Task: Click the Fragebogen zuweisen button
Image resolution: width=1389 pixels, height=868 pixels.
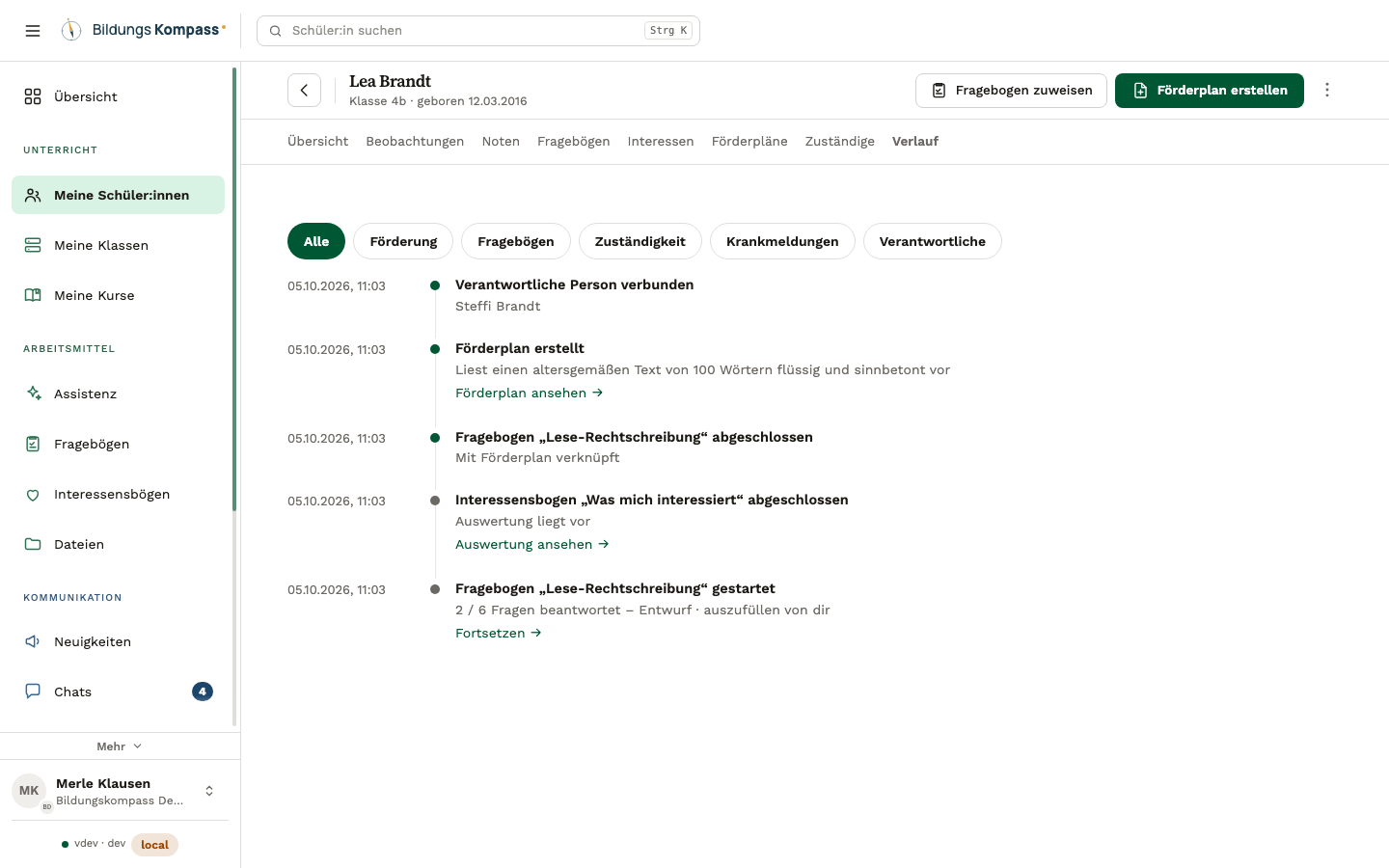Action: click(x=1011, y=91)
